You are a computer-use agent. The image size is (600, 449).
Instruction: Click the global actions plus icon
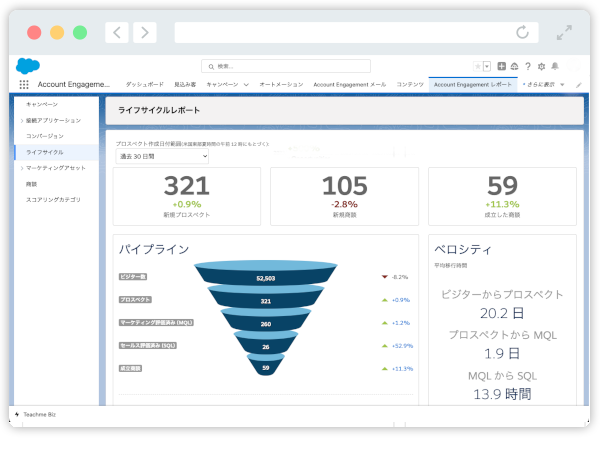pos(501,66)
